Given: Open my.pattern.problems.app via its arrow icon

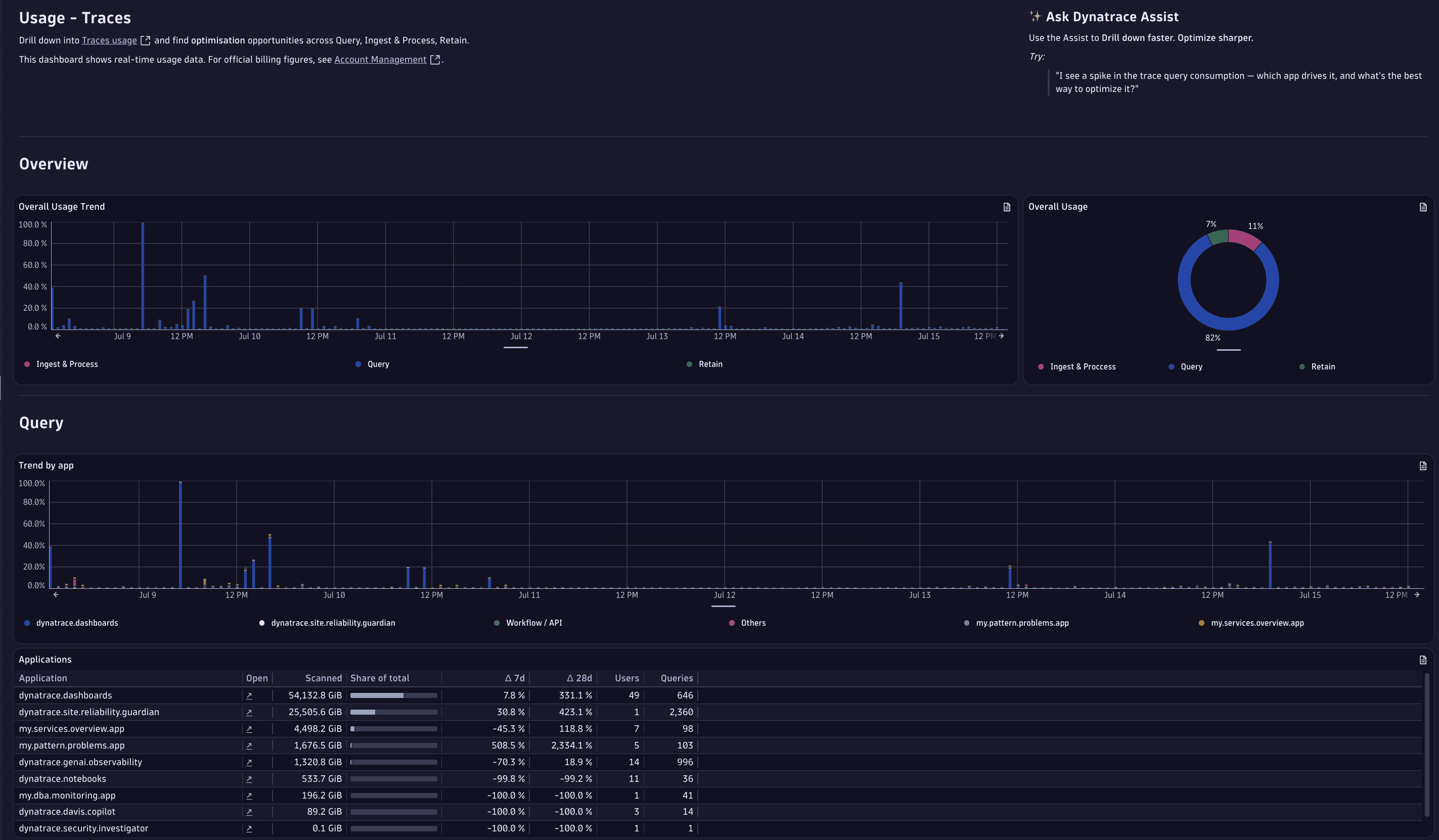Looking at the screenshot, I should tap(249, 745).
